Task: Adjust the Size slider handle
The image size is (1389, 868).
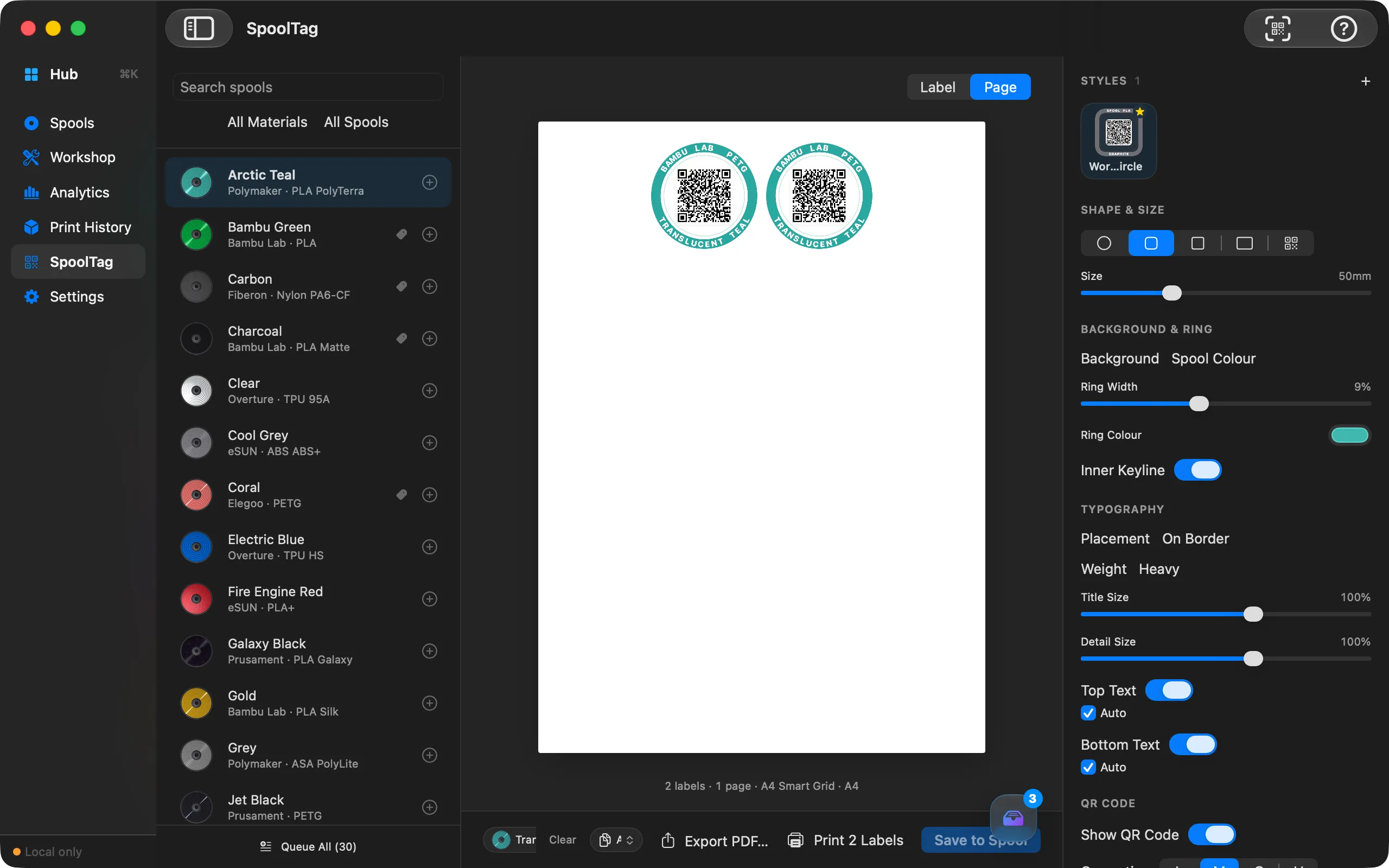Action: point(1172,293)
